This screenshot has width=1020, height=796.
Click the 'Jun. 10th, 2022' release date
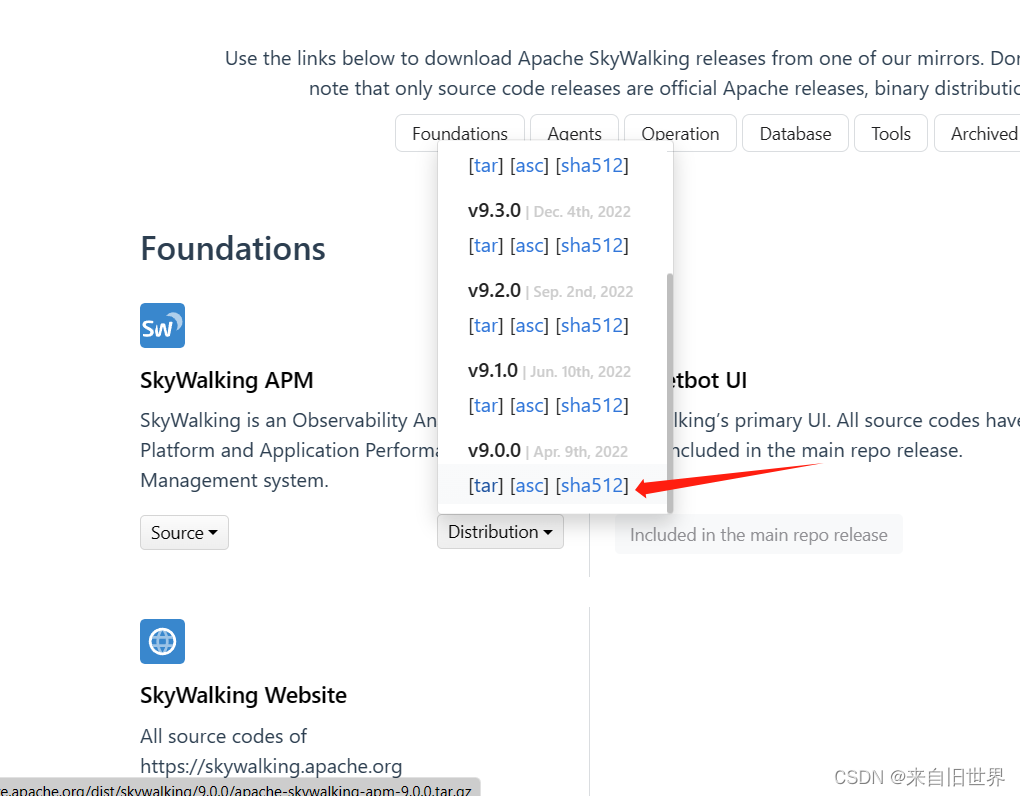coord(580,372)
